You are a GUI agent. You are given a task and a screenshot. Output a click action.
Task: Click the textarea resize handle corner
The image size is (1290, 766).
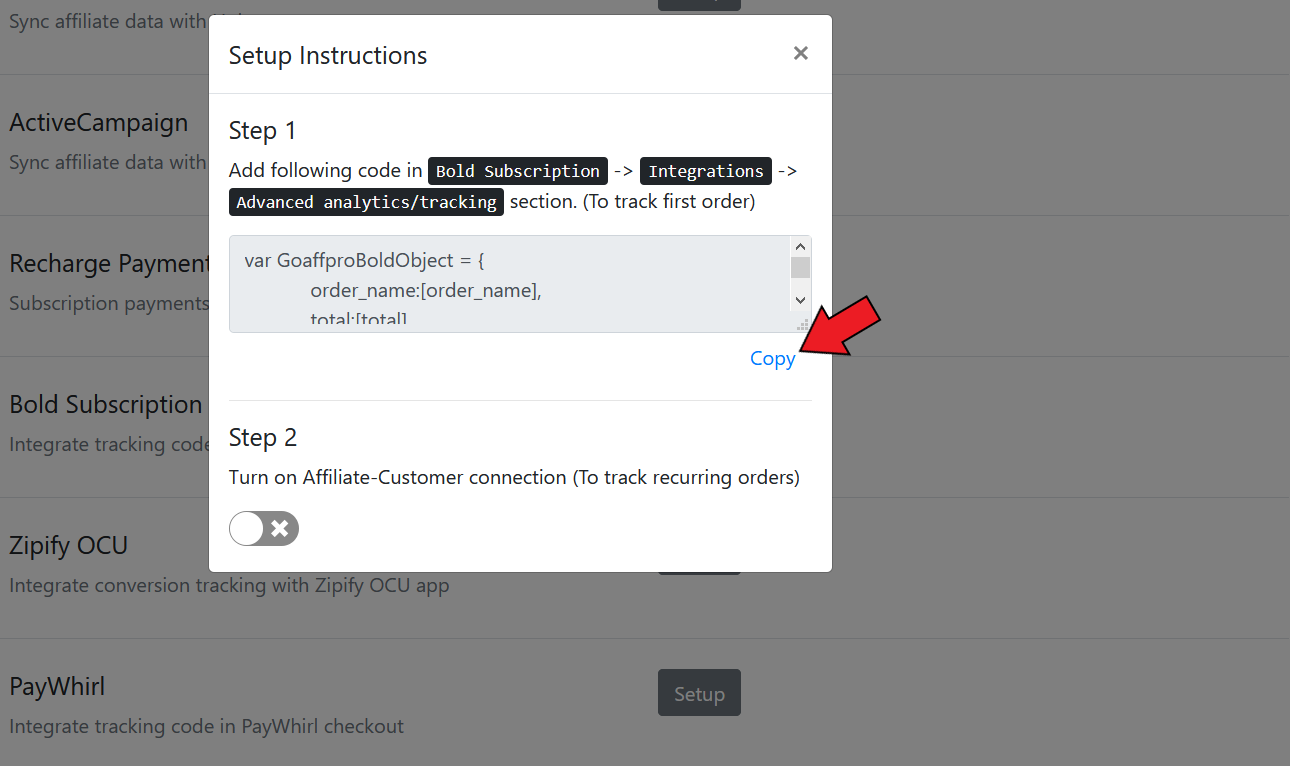coord(802,324)
